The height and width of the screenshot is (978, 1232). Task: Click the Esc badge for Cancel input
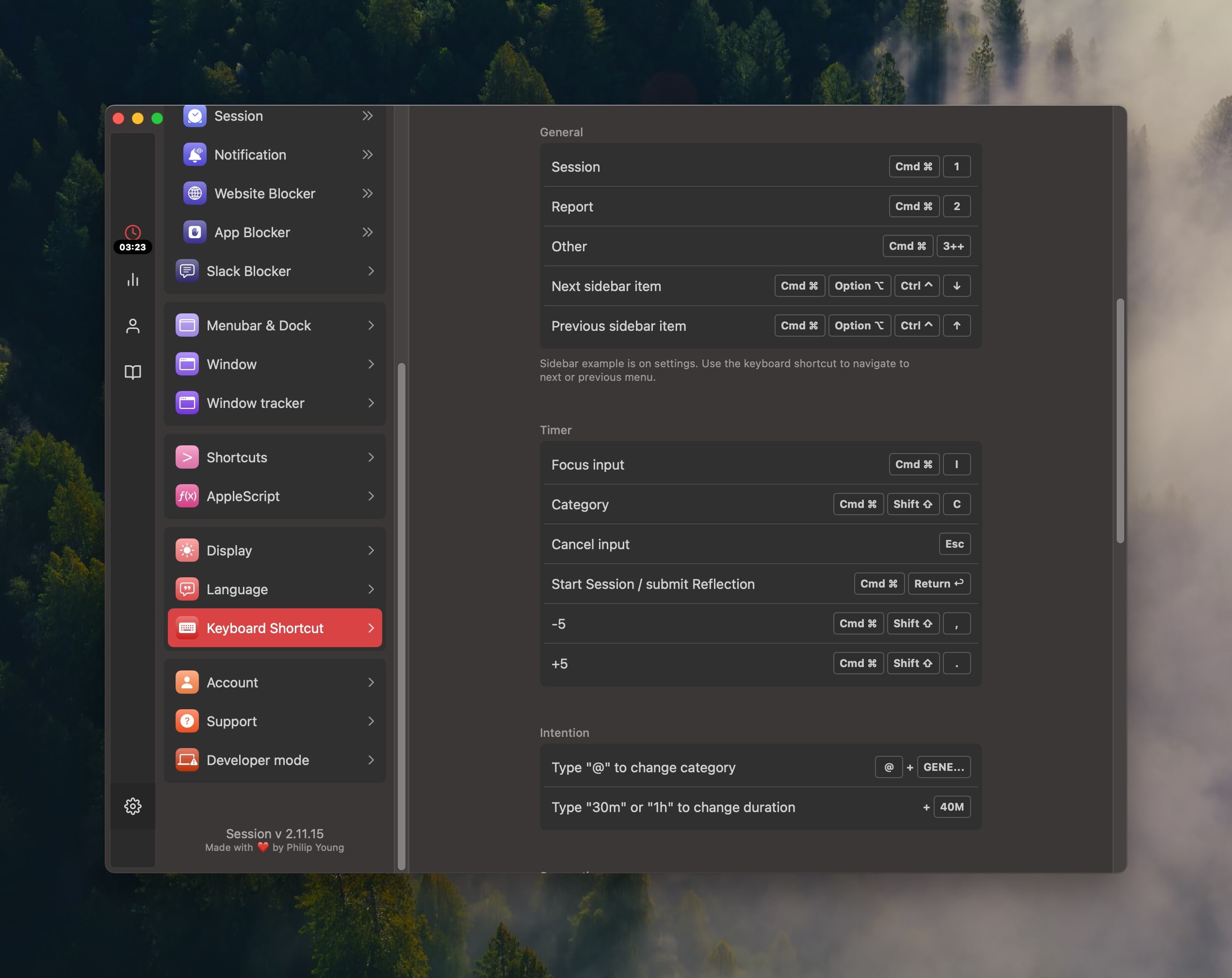[x=954, y=544]
